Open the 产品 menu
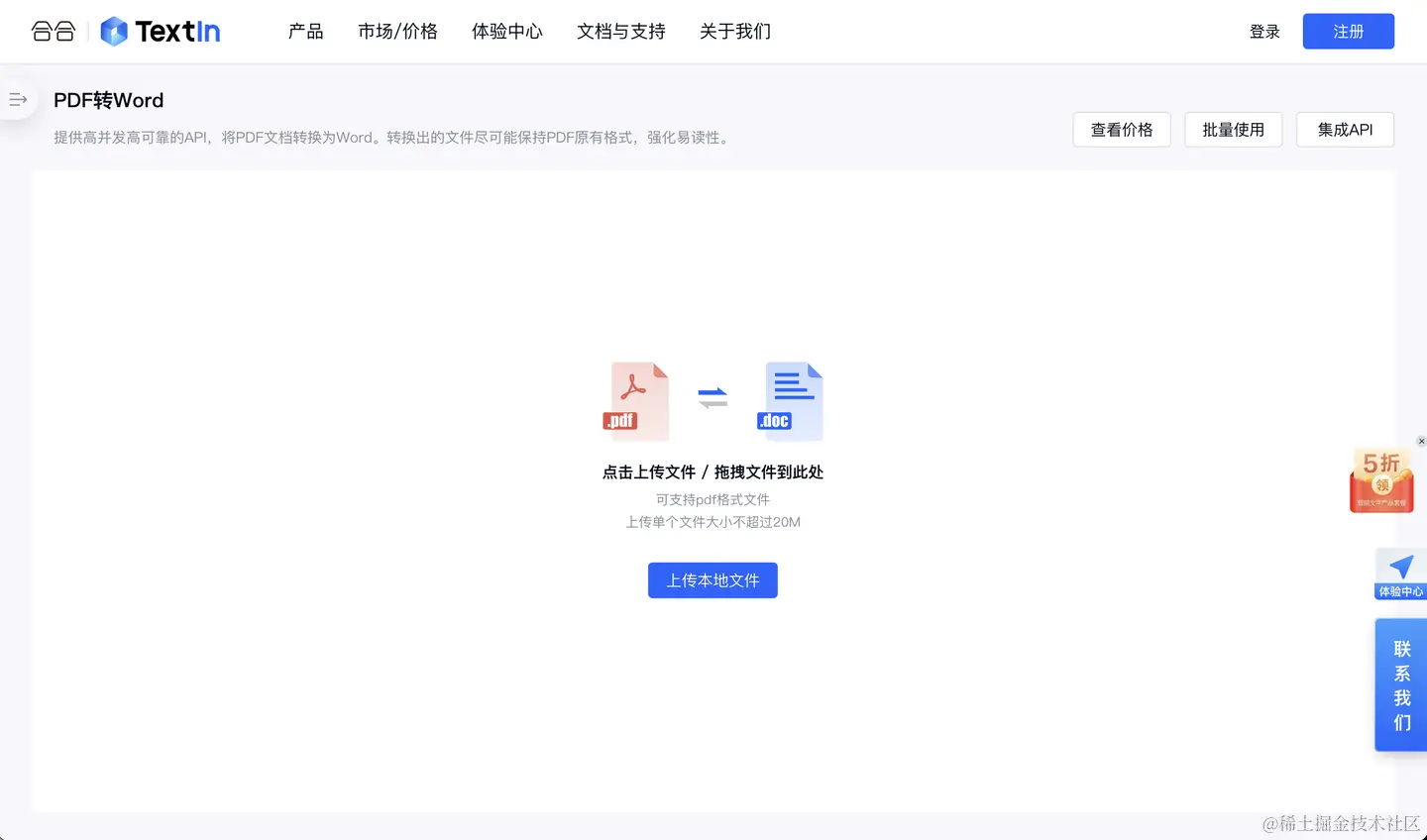 pos(306,32)
